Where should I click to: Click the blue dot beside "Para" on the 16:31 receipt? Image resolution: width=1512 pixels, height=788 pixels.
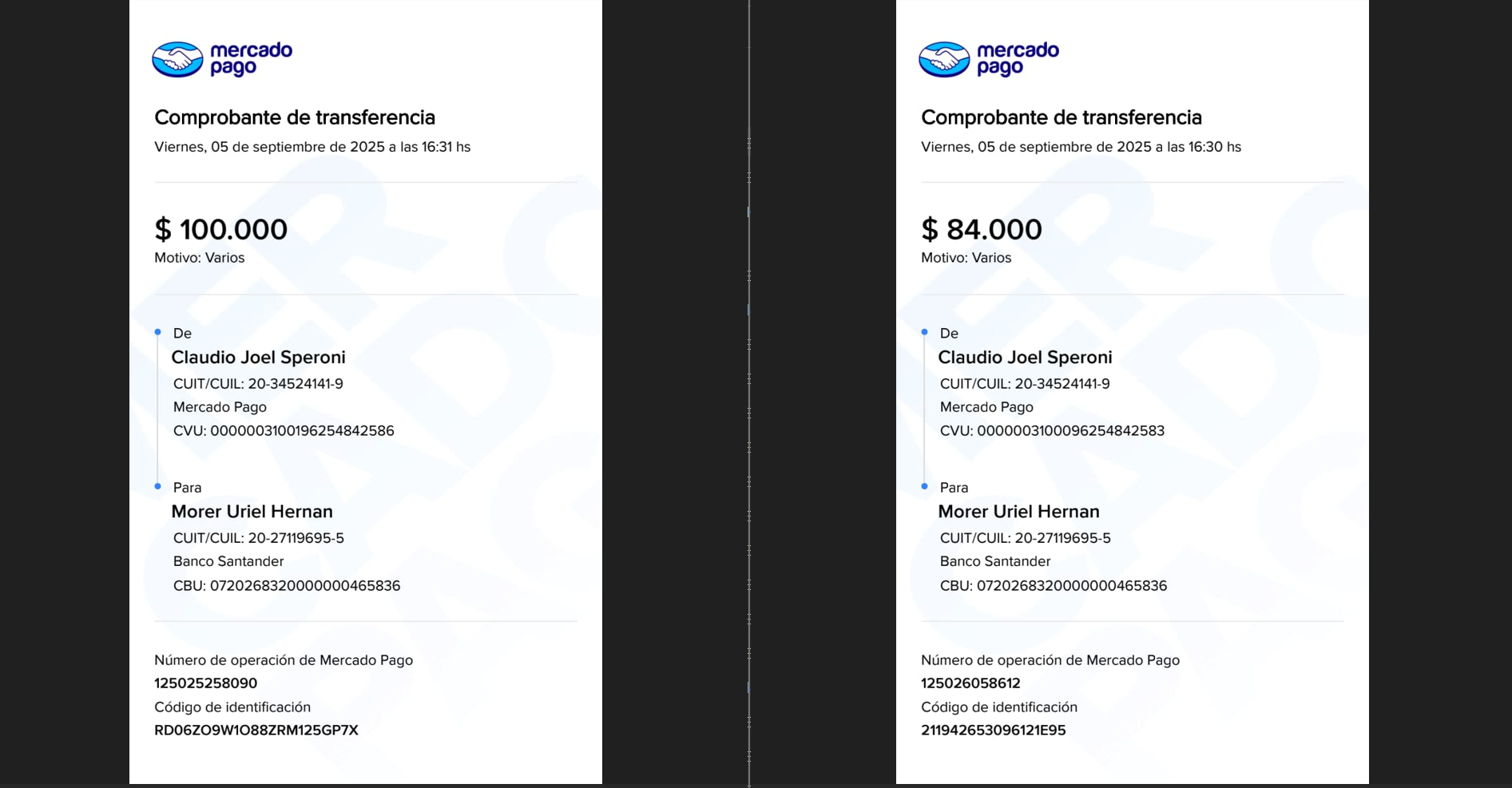pos(158,486)
